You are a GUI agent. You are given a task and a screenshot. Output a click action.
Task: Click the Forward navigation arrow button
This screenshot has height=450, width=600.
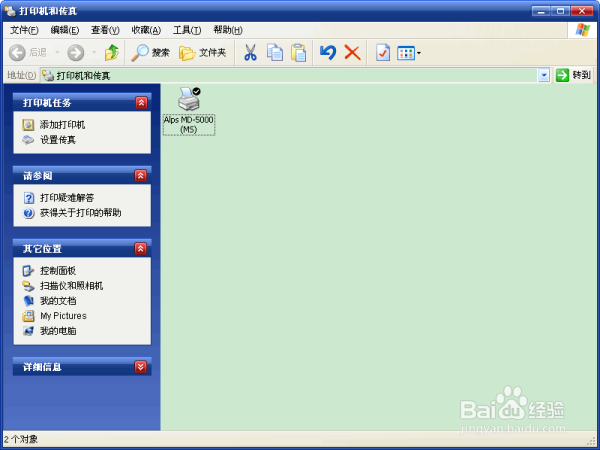76,53
